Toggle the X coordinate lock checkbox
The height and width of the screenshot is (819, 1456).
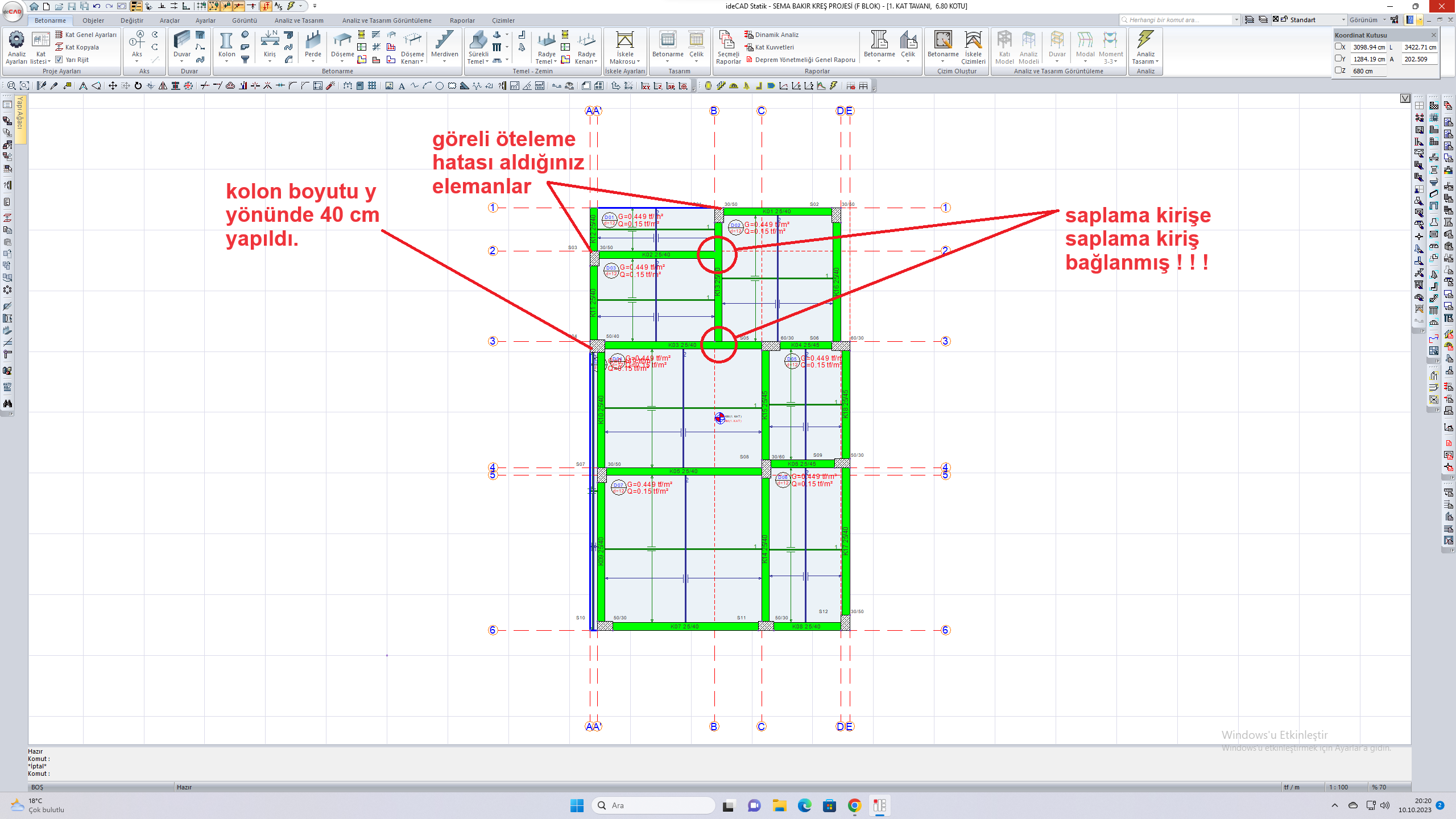(1338, 47)
